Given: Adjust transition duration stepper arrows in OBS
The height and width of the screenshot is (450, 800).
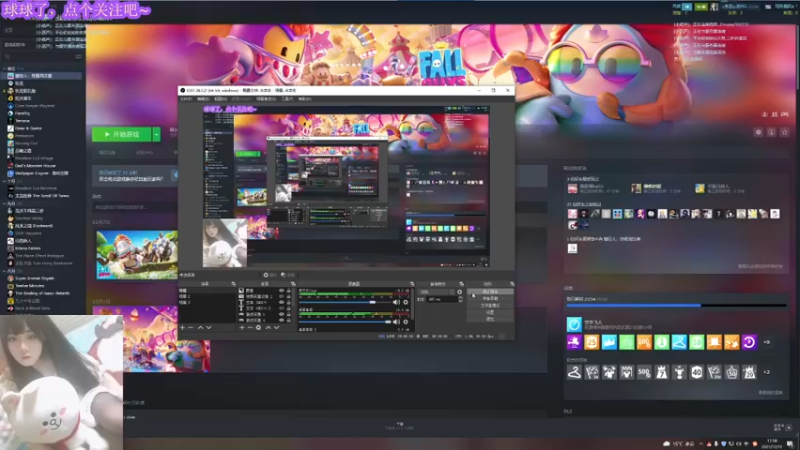Looking at the screenshot, I should 460,299.
